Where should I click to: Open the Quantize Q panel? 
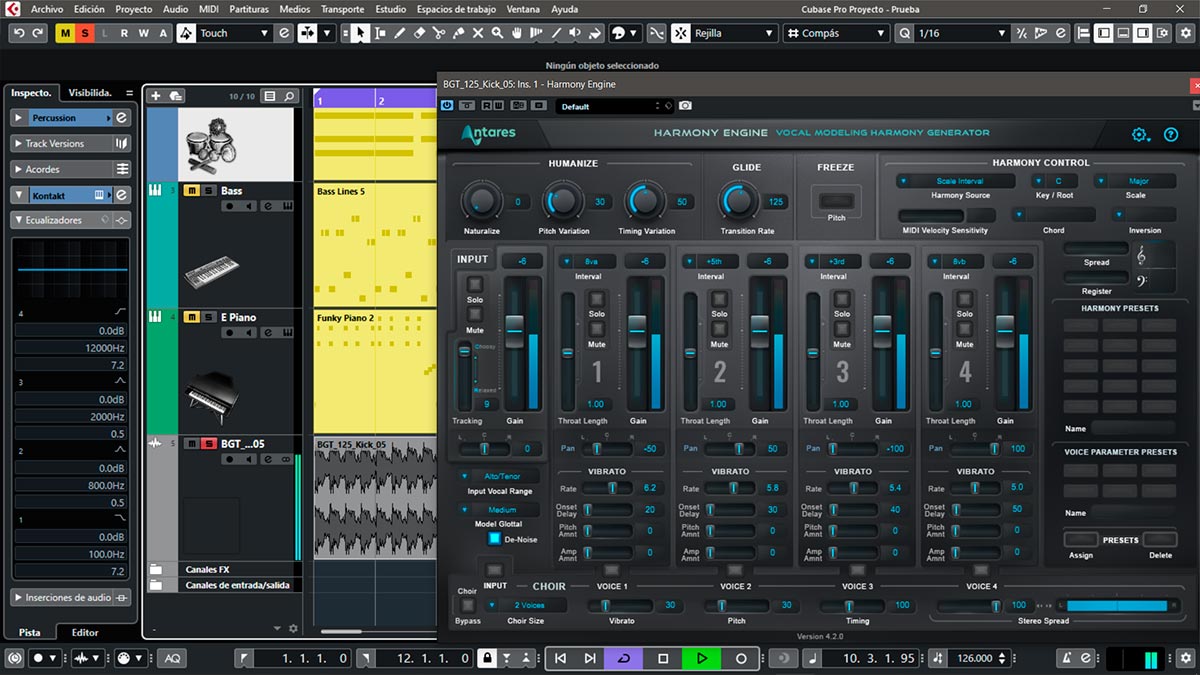904,33
